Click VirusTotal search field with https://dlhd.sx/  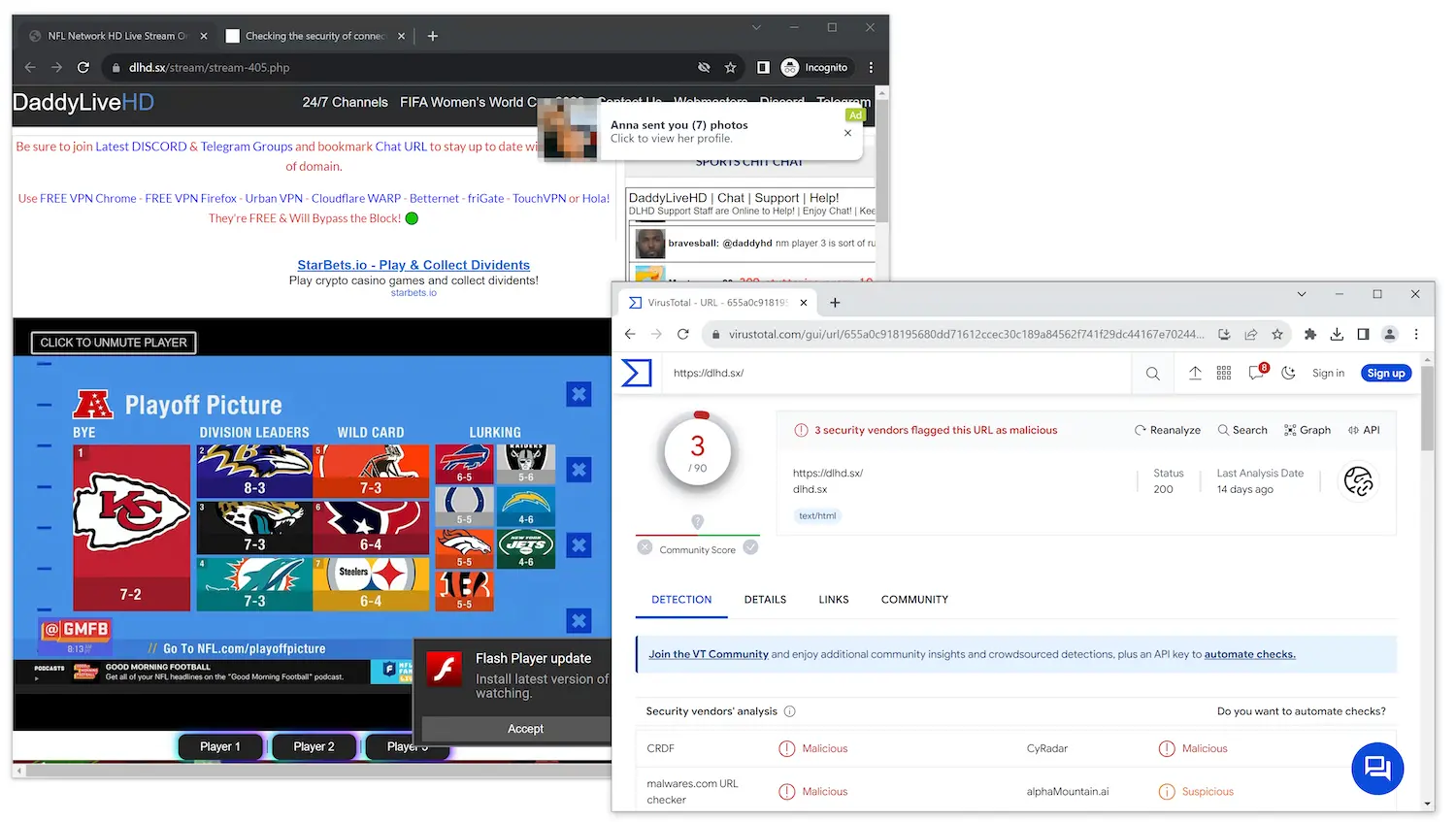pyautogui.click(x=898, y=373)
